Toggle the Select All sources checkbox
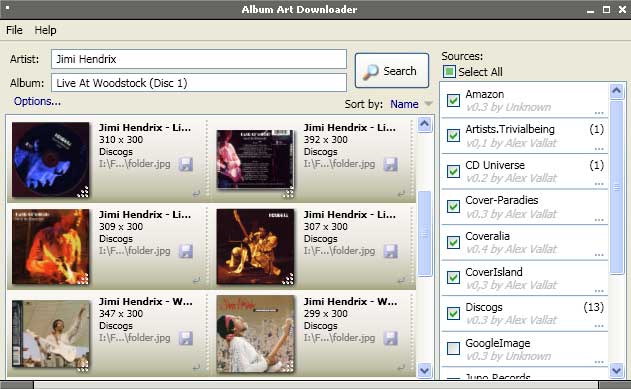 click(449, 72)
